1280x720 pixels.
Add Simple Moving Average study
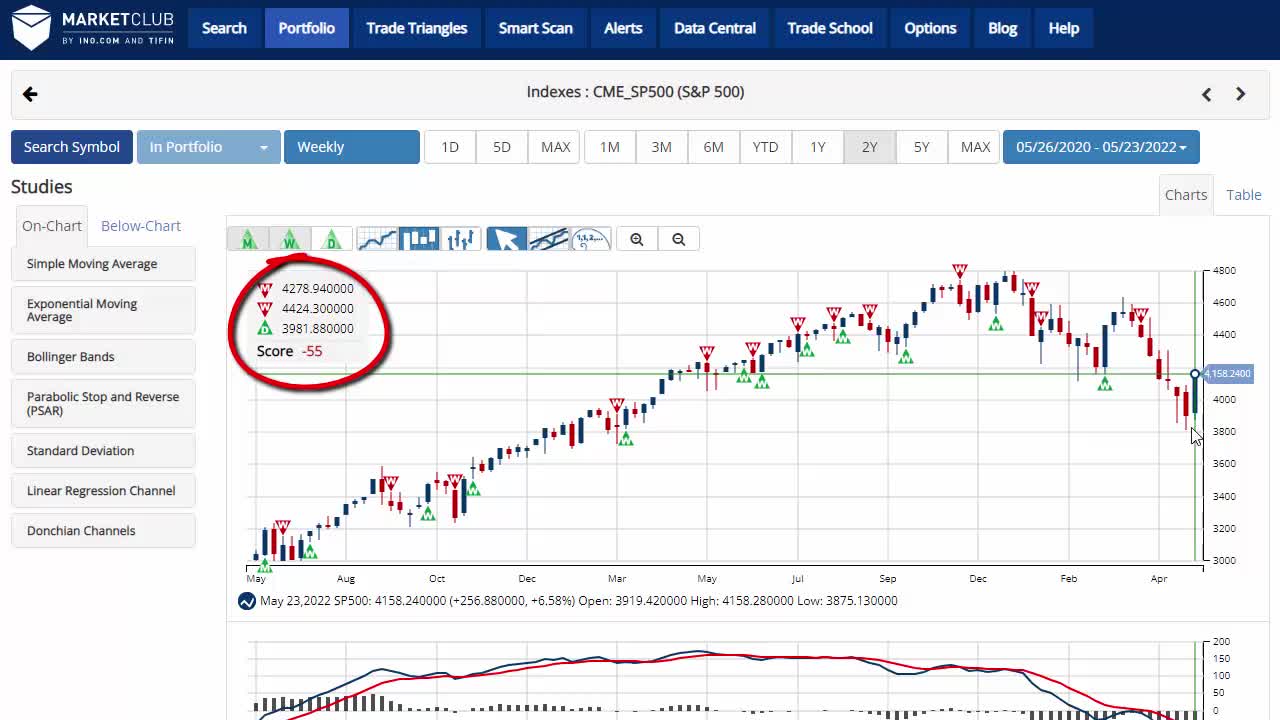pyautogui.click(x=103, y=264)
